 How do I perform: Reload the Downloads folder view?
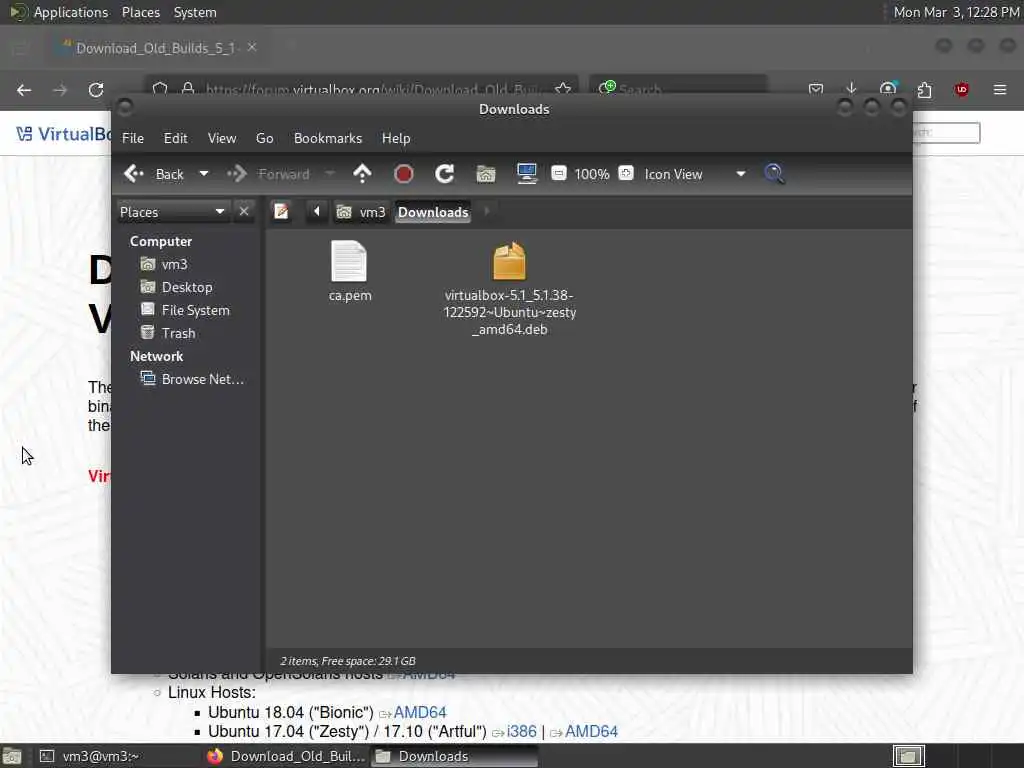445,174
